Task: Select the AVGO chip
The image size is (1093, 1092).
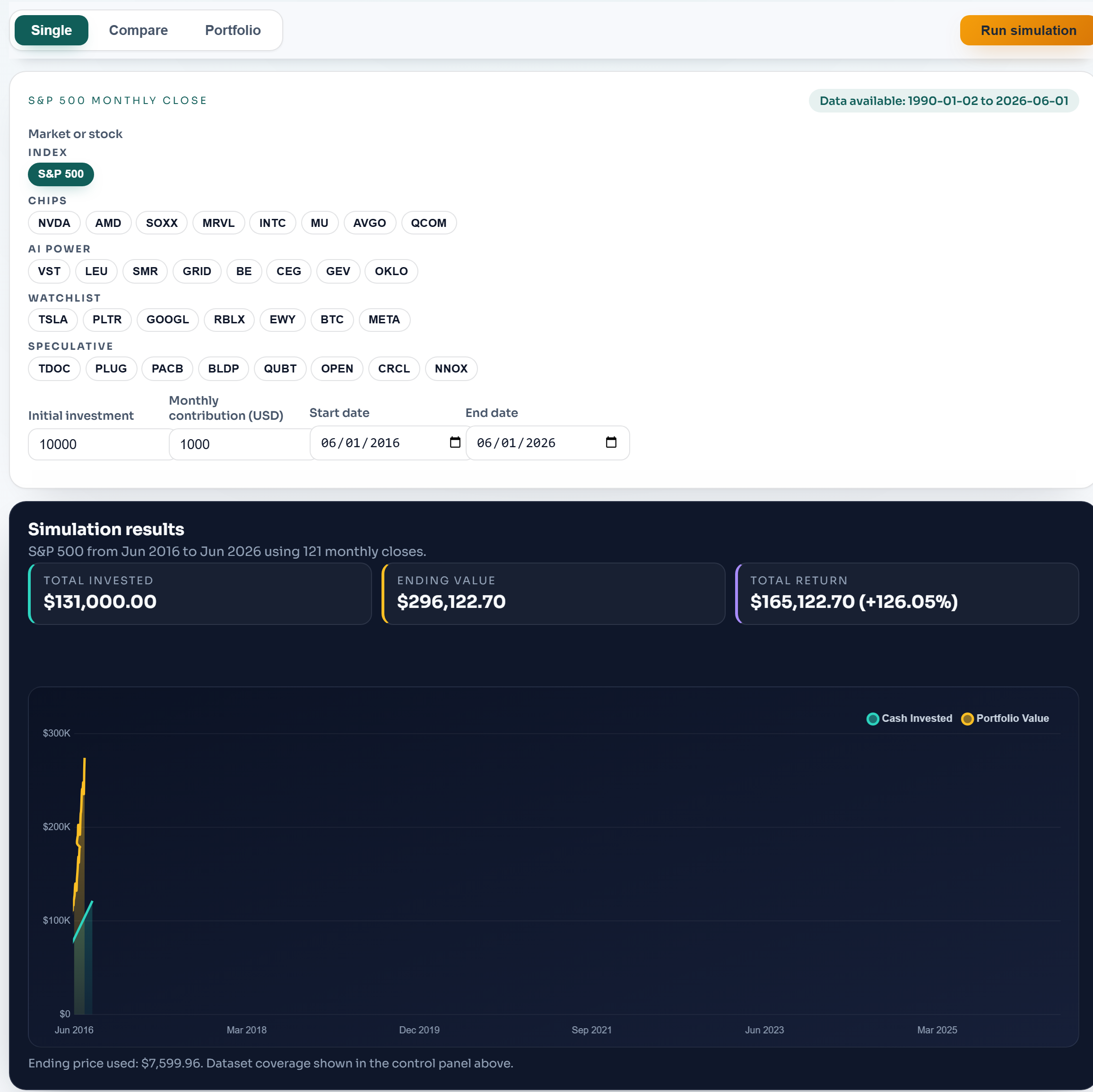Action: coord(369,223)
